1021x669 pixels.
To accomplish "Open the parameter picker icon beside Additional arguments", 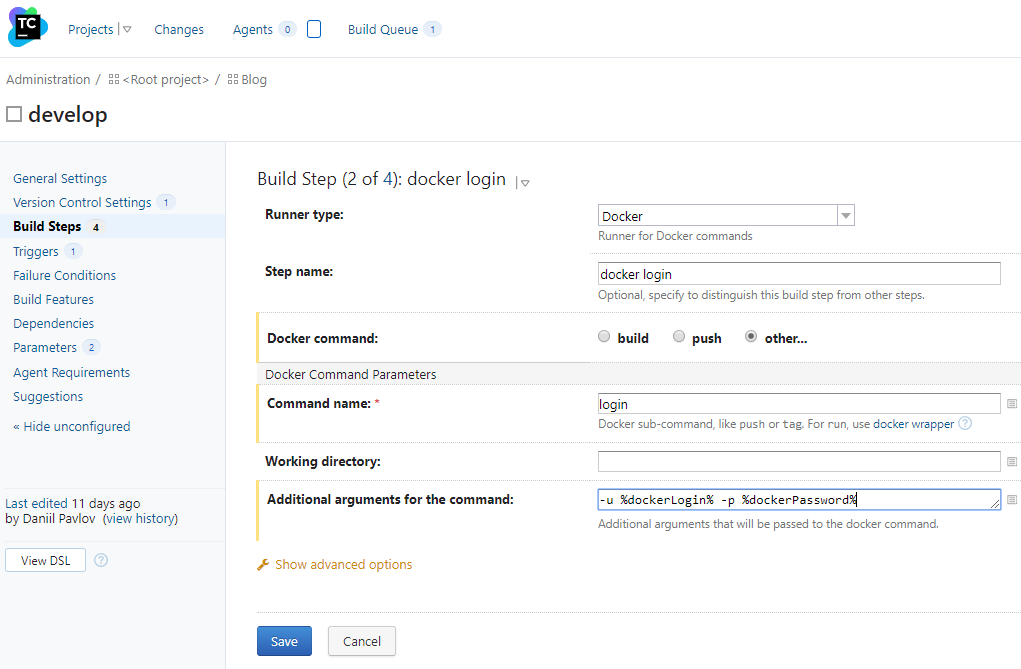I will click(1010, 499).
